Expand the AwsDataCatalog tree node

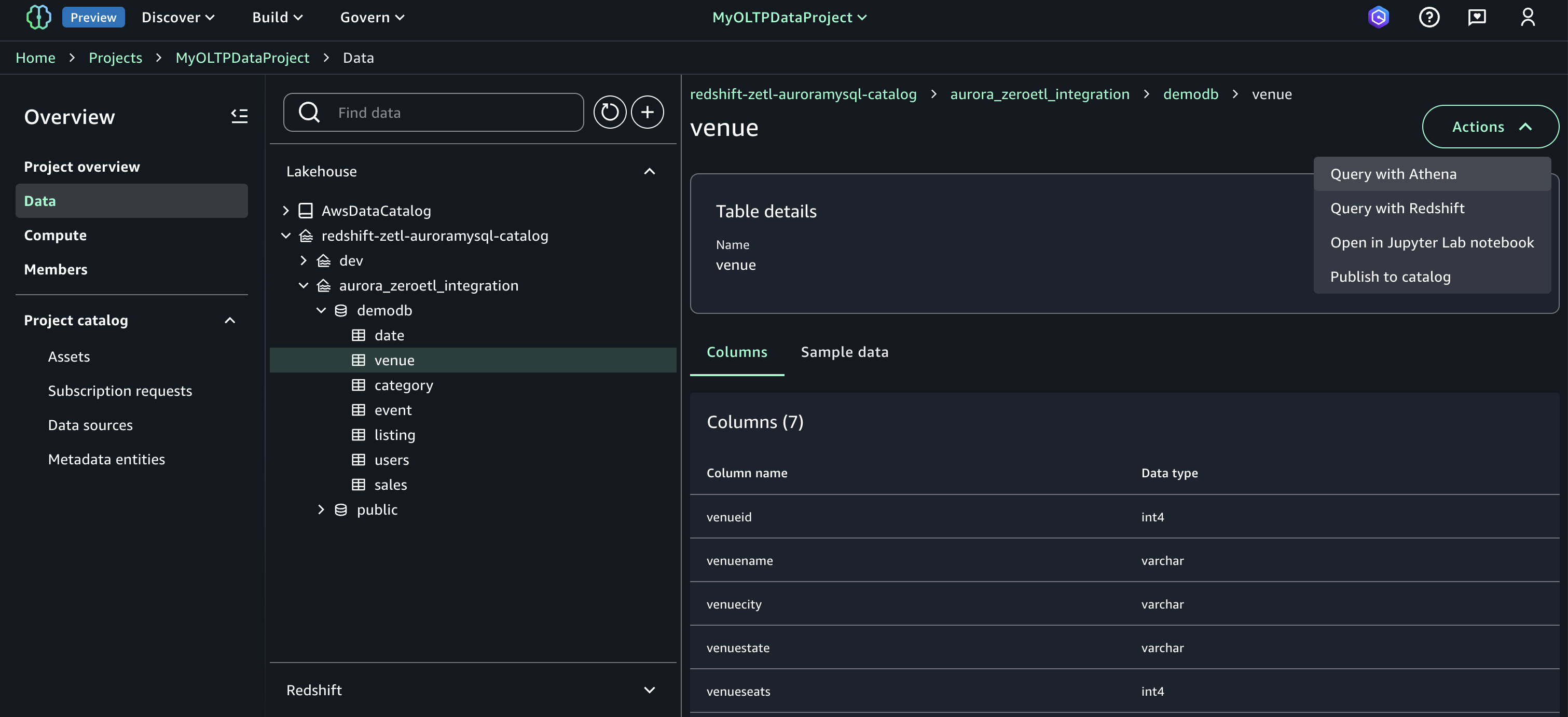[x=285, y=211]
